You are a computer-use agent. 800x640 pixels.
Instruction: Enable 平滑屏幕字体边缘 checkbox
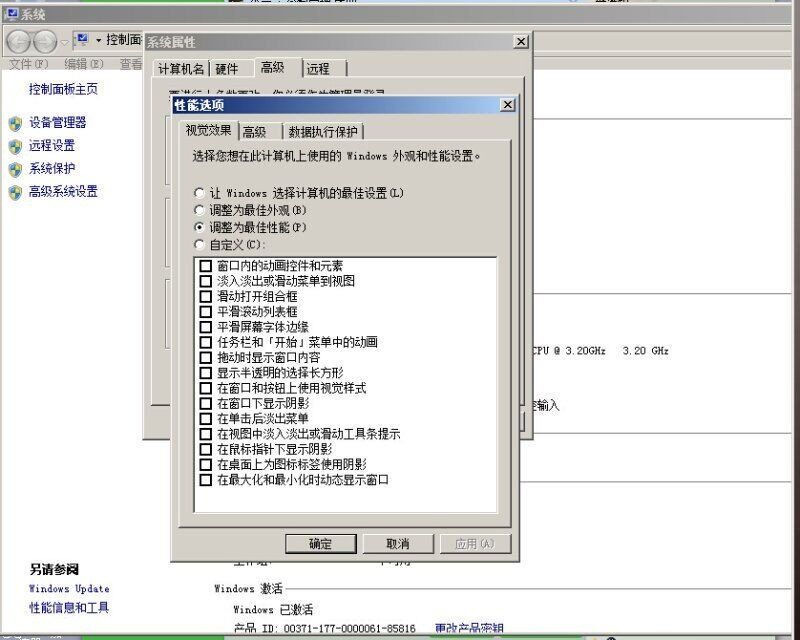tap(206, 327)
